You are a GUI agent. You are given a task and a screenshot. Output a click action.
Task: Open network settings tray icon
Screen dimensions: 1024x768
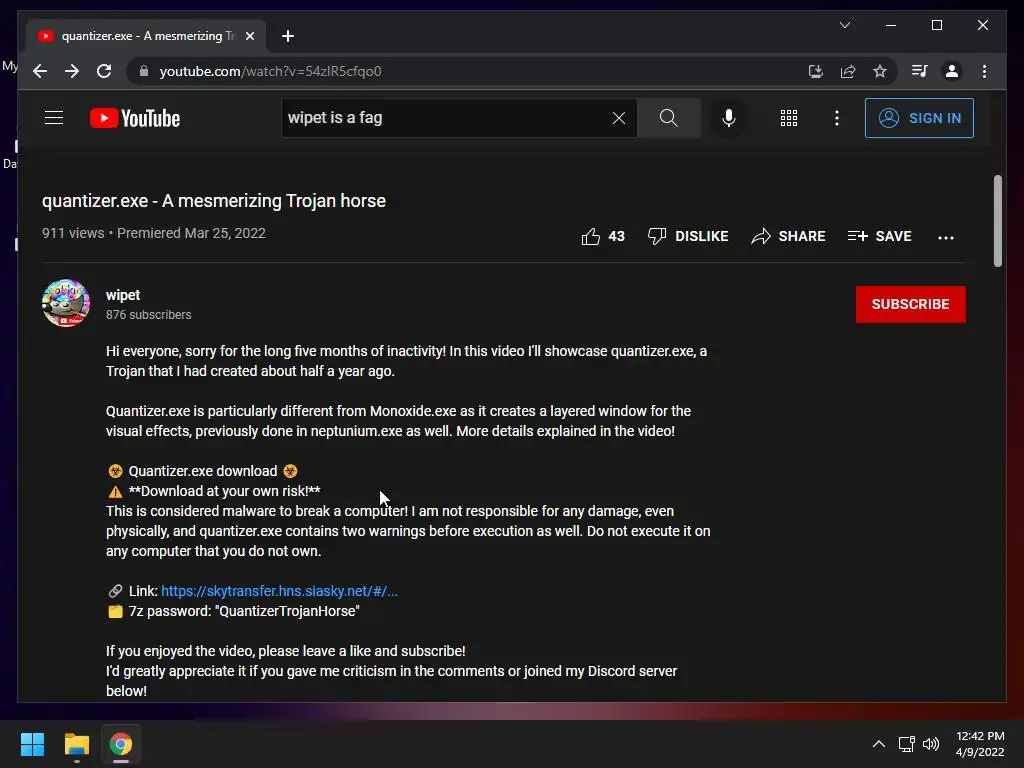(x=906, y=744)
